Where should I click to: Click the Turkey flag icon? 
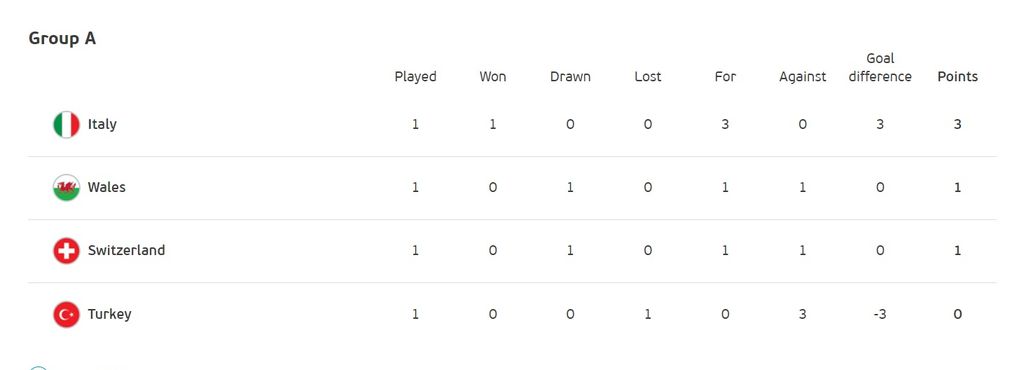pyautogui.click(x=66, y=314)
